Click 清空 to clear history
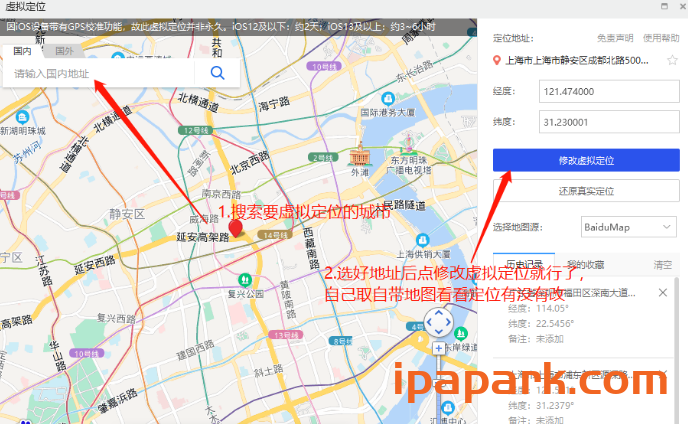The image size is (688, 424). (663, 265)
